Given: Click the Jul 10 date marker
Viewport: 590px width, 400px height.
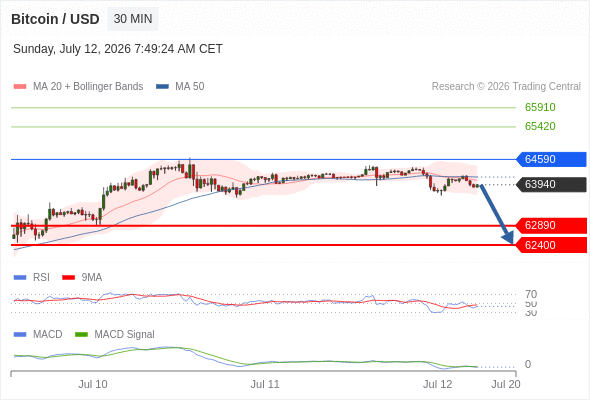Looking at the screenshot, I should (93, 384).
